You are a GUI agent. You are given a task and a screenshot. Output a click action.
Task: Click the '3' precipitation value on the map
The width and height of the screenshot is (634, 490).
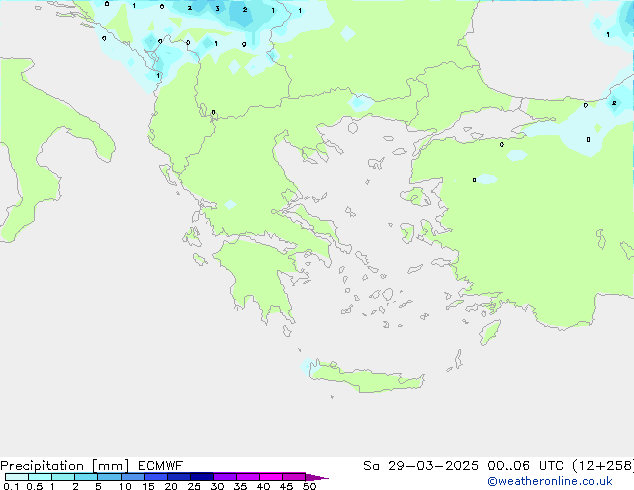[x=218, y=8]
